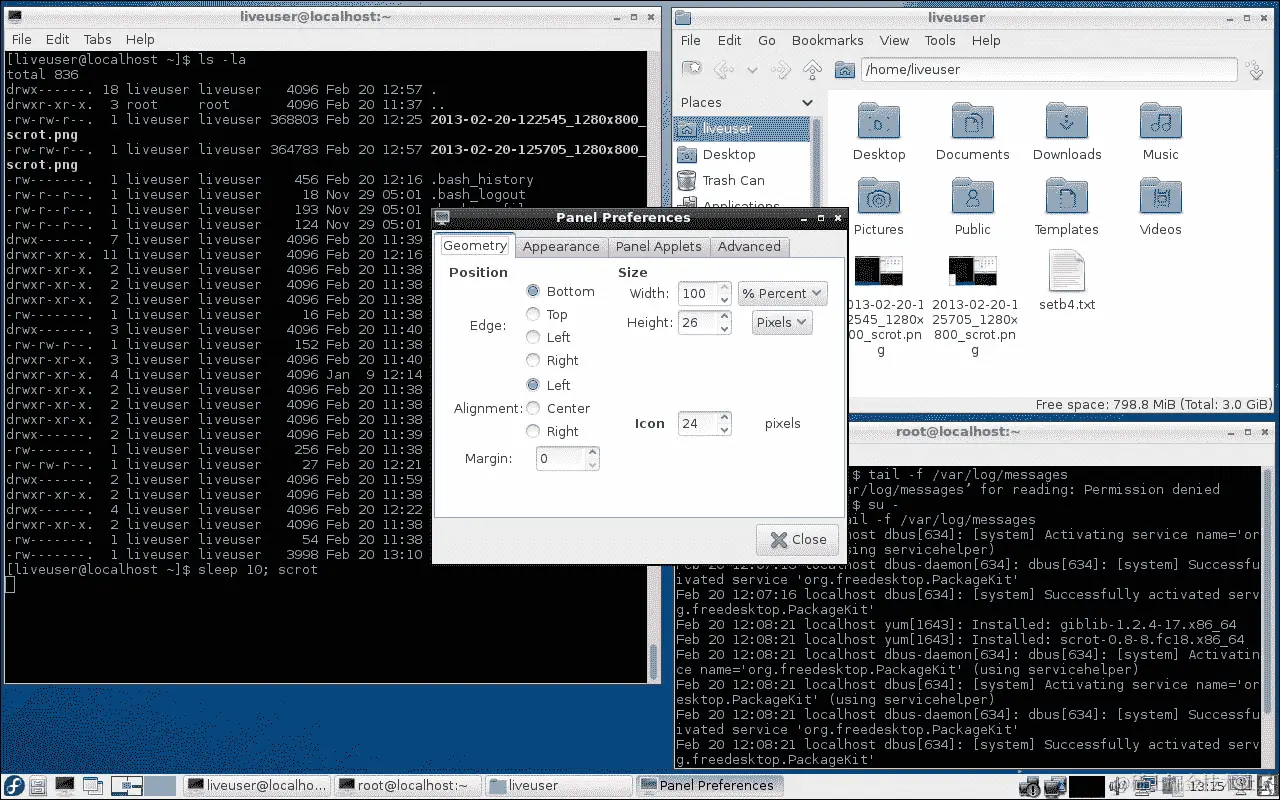Increase Margin value with spinner arrow

tap(593, 453)
